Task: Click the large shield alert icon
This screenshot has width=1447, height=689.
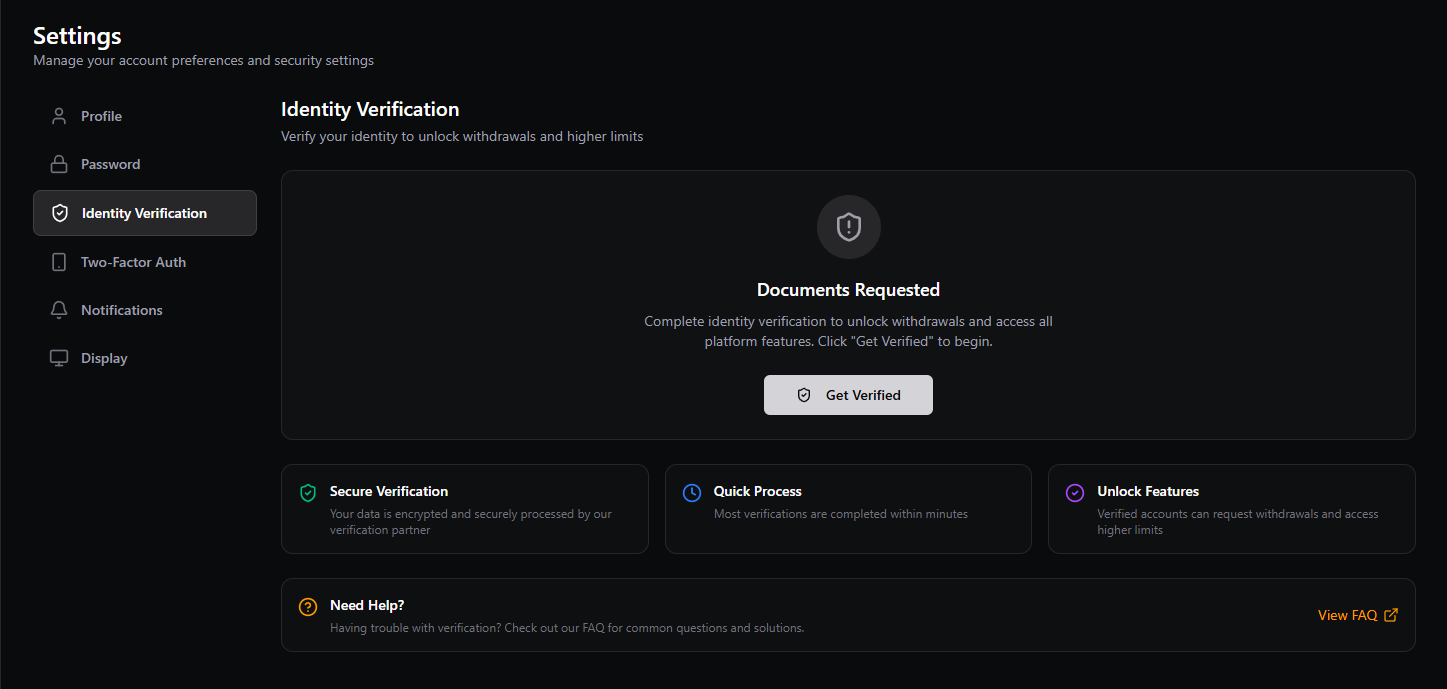Action: tap(848, 227)
